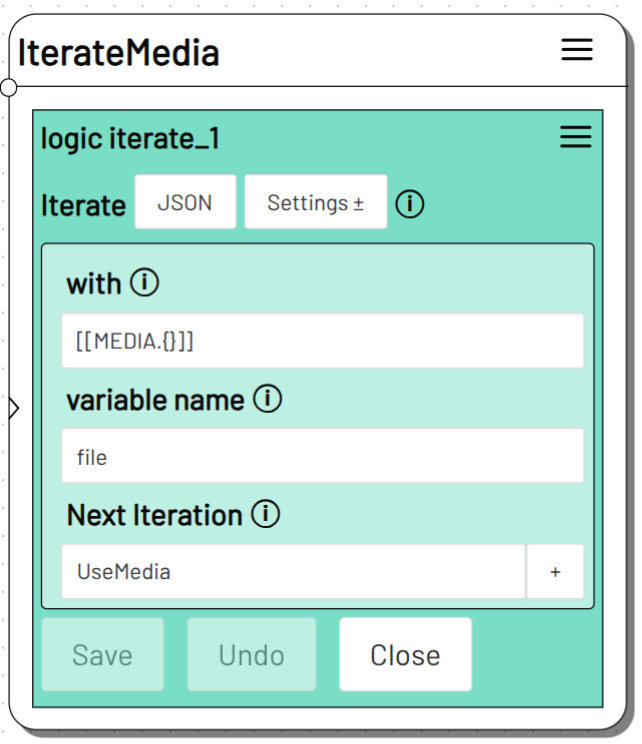Show info for the 'Next Iteration' field

tap(265, 515)
